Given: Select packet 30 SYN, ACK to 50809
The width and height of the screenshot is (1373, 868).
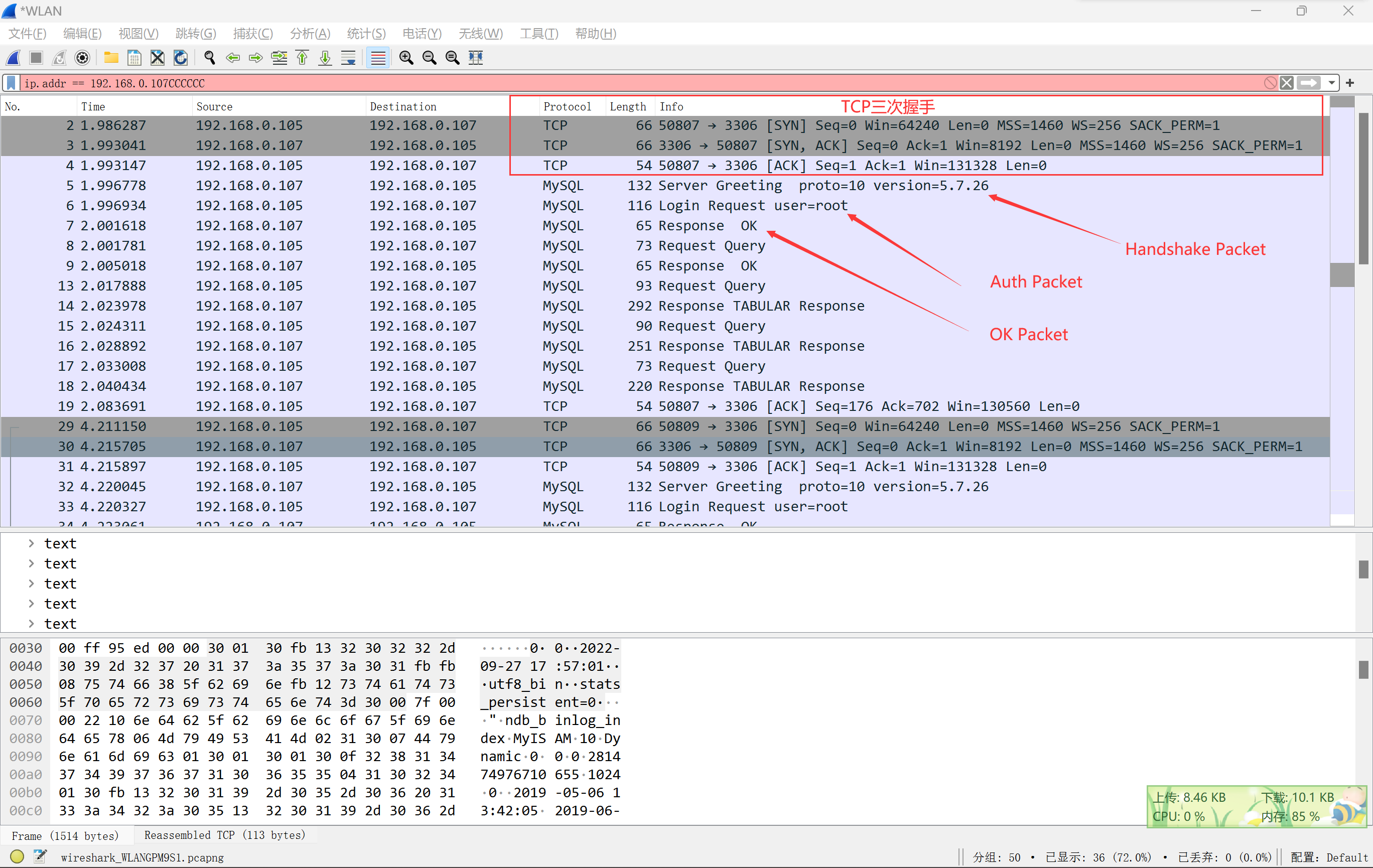Looking at the screenshot, I should click(665, 447).
